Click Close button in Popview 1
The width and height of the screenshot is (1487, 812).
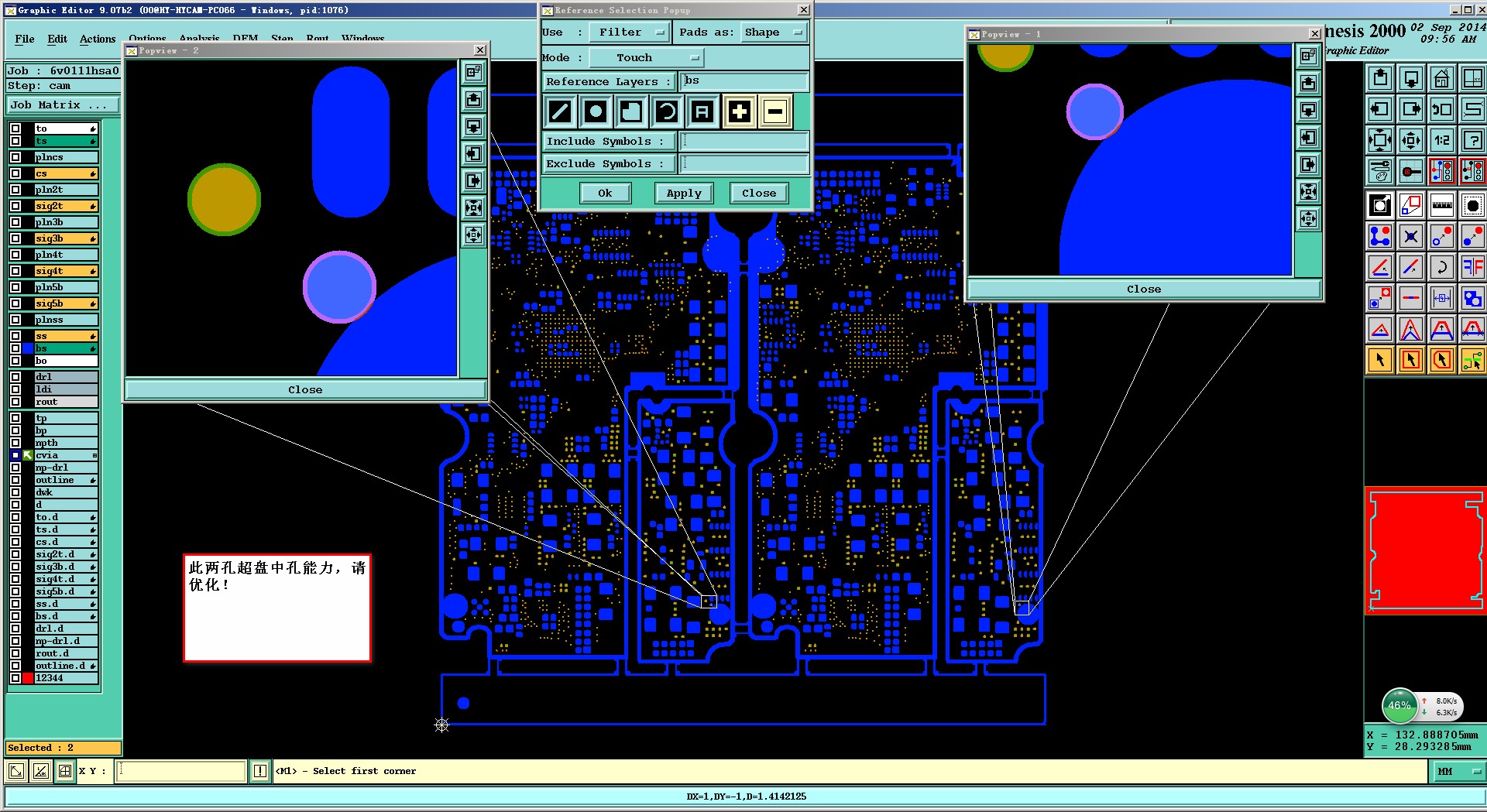tap(1144, 289)
